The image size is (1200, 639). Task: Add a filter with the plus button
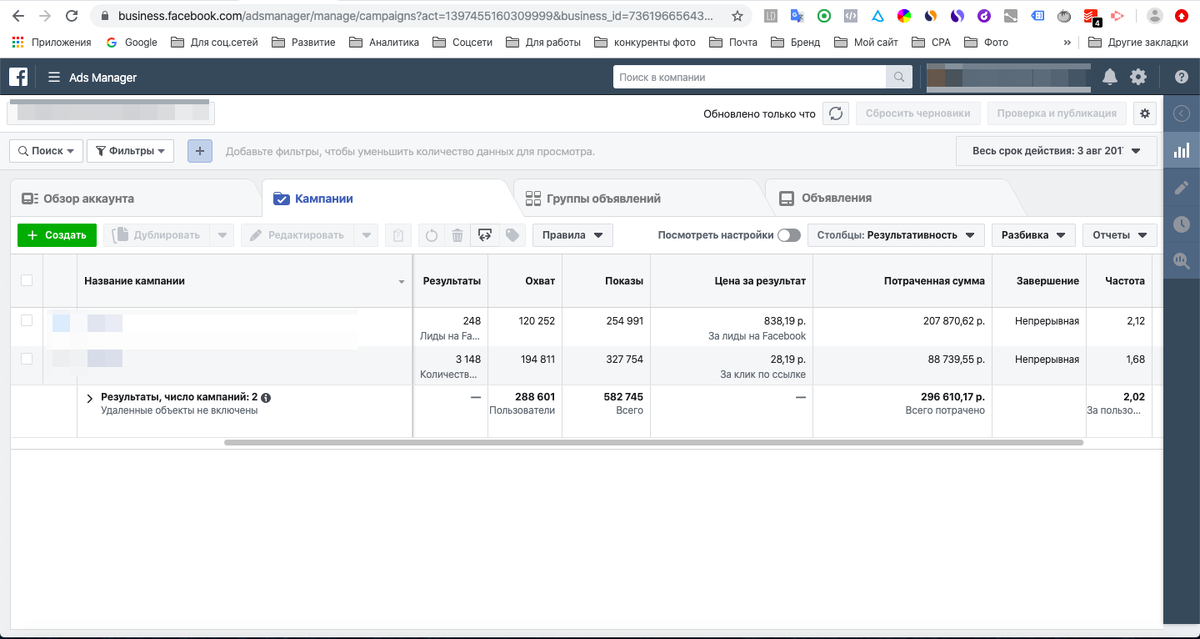tap(200, 151)
